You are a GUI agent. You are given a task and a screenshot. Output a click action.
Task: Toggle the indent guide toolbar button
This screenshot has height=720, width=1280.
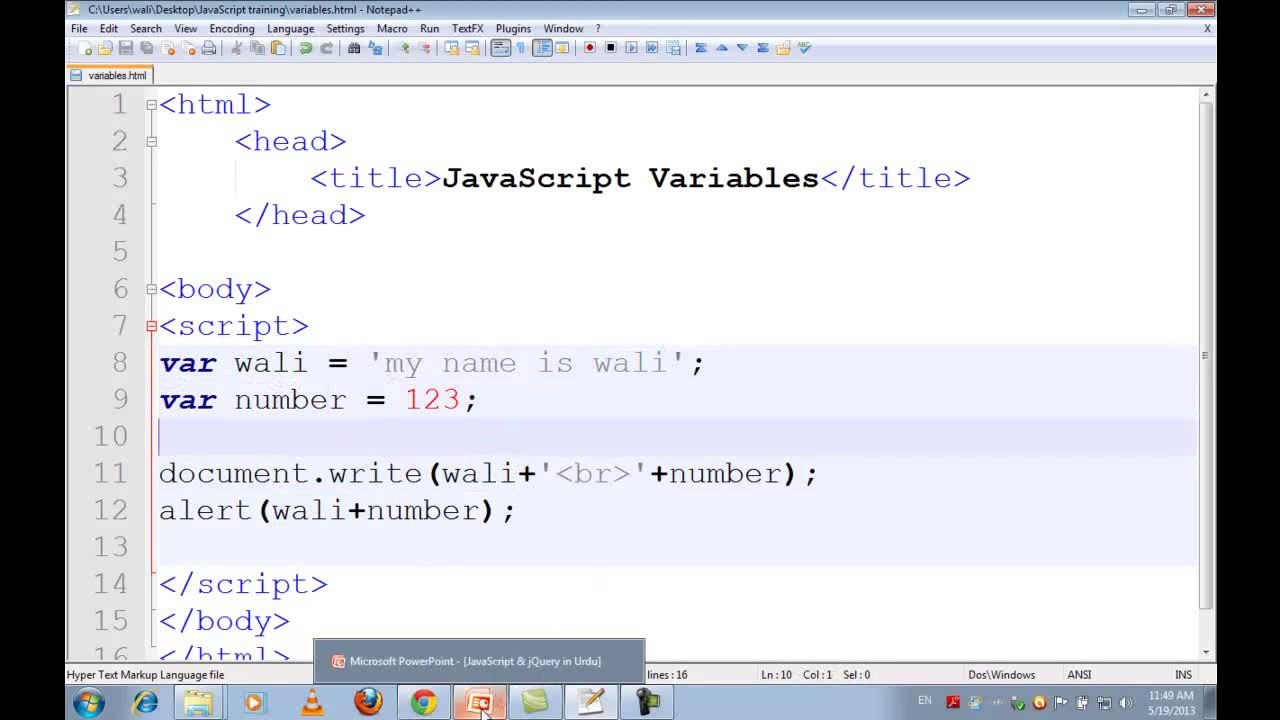pos(542,48)
